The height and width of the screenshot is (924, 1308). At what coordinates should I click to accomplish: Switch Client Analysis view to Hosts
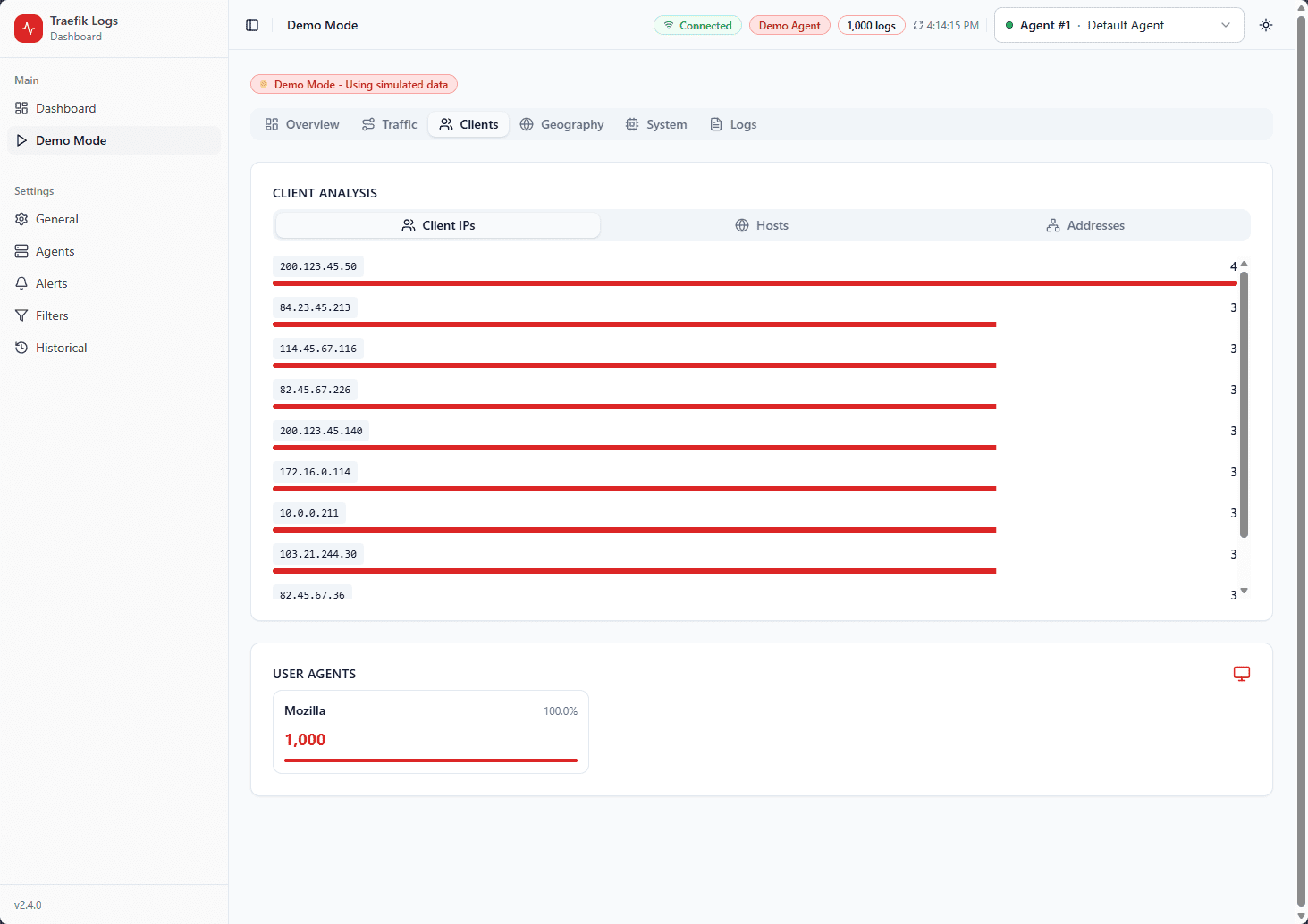click(762, 225)
